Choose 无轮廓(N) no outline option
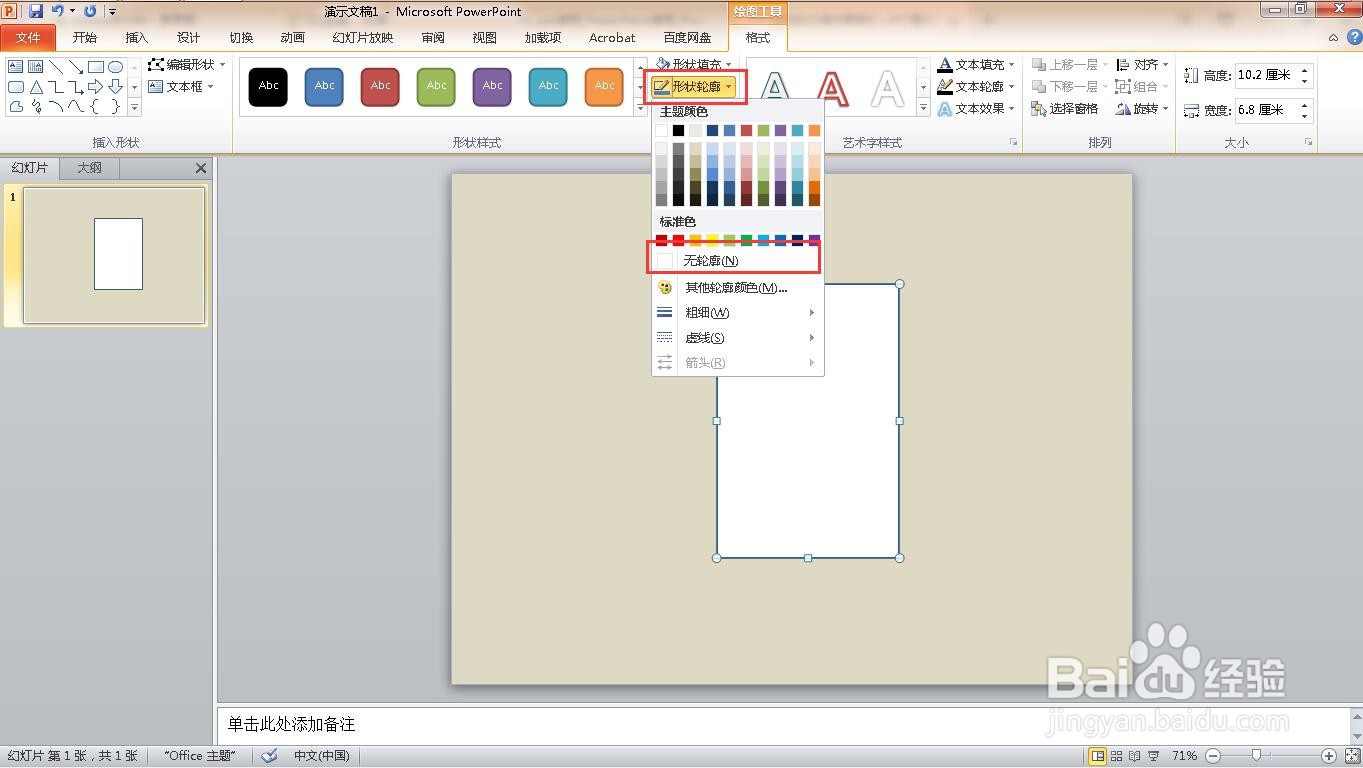This screenshot has height=768, width=1363. coord(738,260)
